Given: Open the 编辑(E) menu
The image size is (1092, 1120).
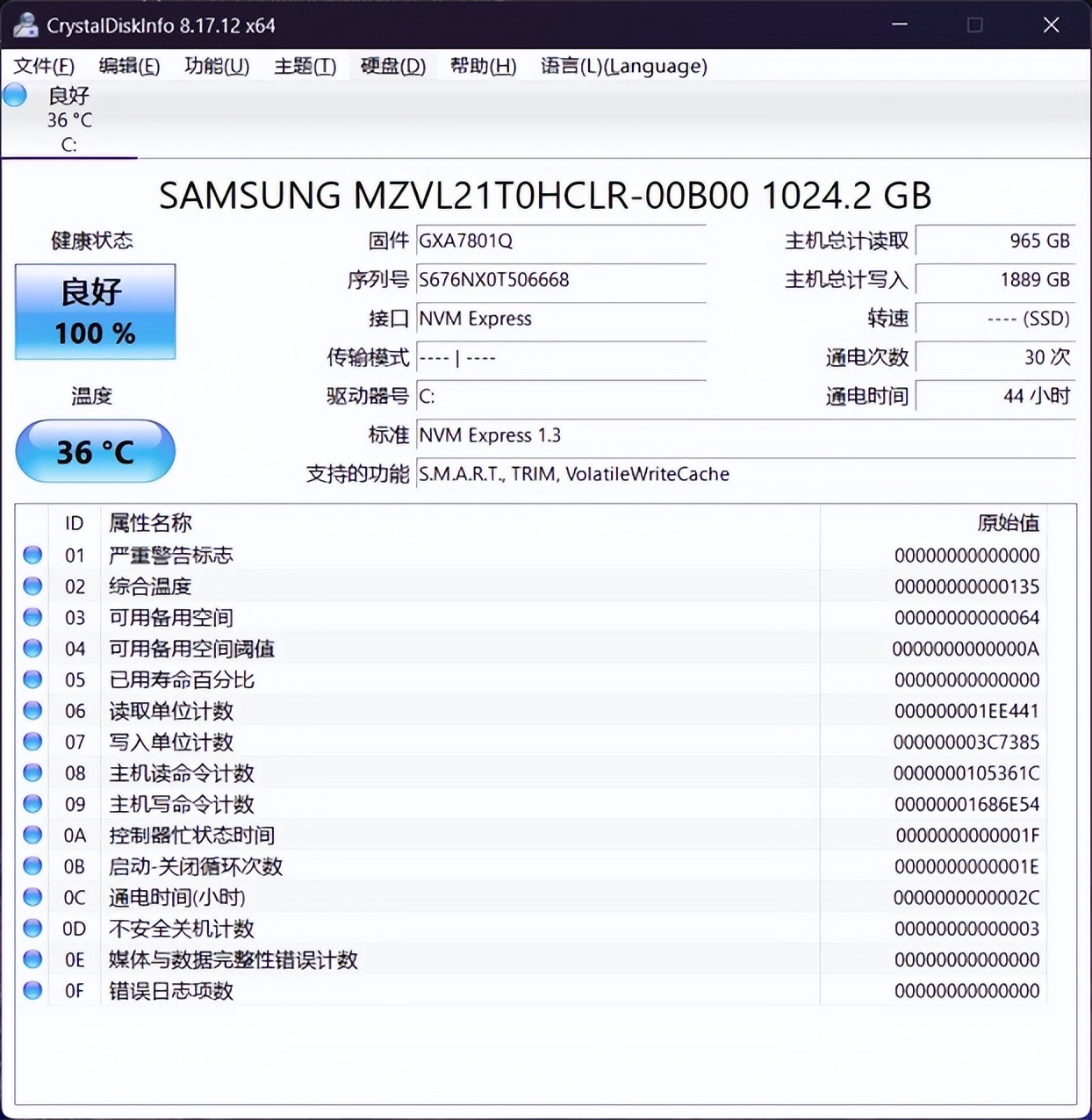Looking at the screenshot, I should pyautogui.click(x=129, y=66).
